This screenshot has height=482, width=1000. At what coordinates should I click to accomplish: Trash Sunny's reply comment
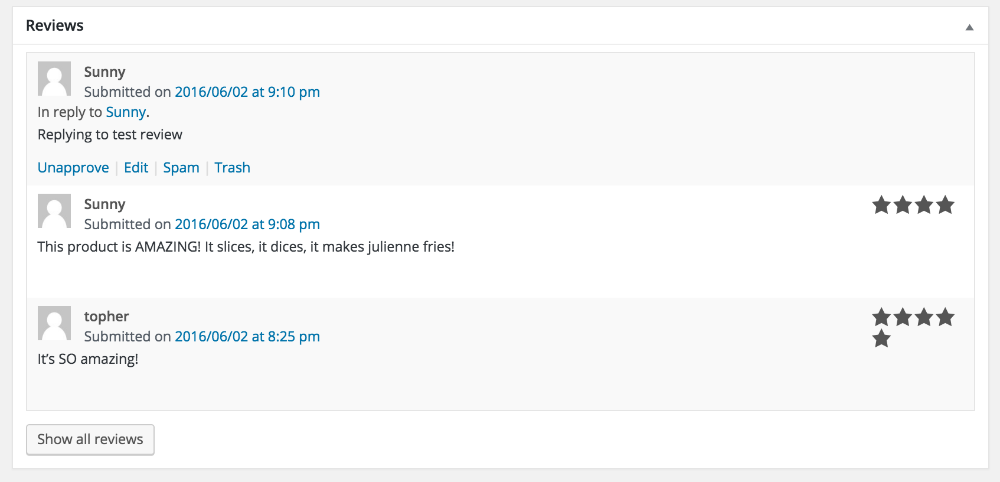(232, 168)
